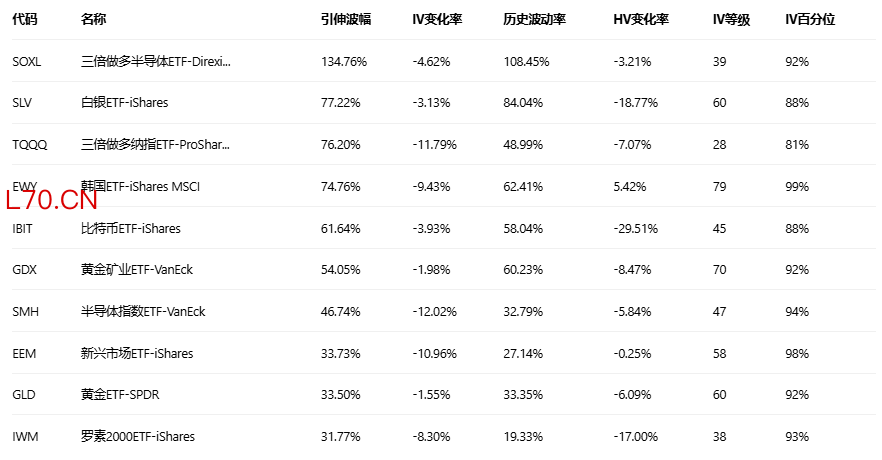This screenshot has width=882, height=460.
Task: Select the IV等级 column header
Action: [731, 19]
